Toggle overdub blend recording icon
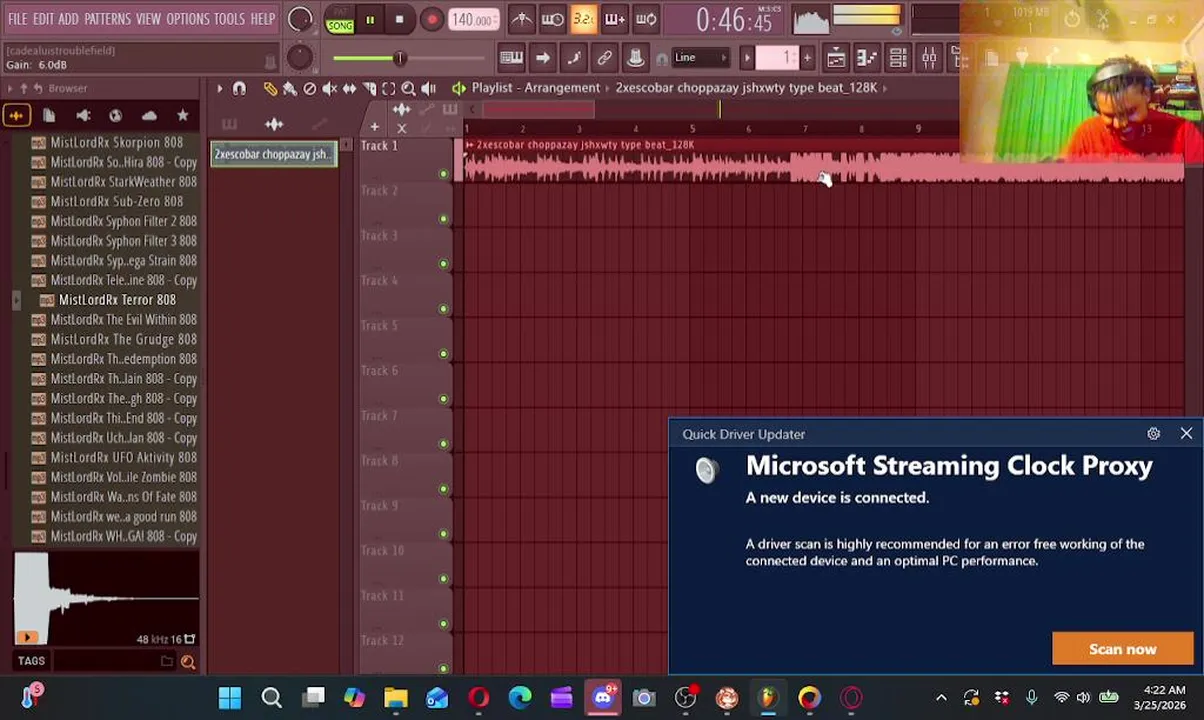 (614, 19)
